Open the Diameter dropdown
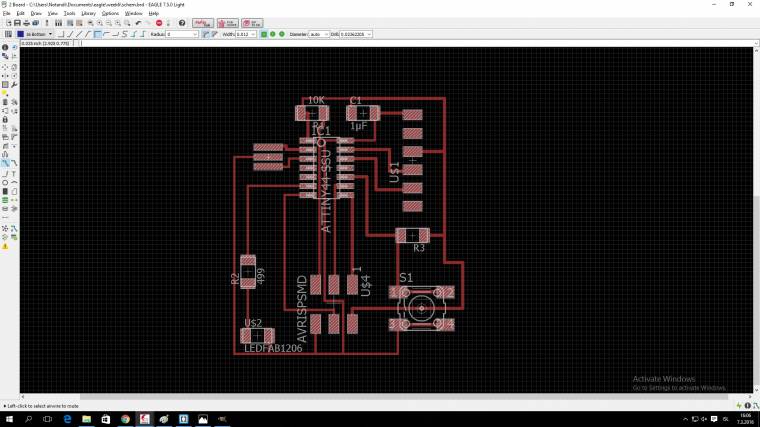Screen dimensions: 760x427 click(x=326, y=34)
